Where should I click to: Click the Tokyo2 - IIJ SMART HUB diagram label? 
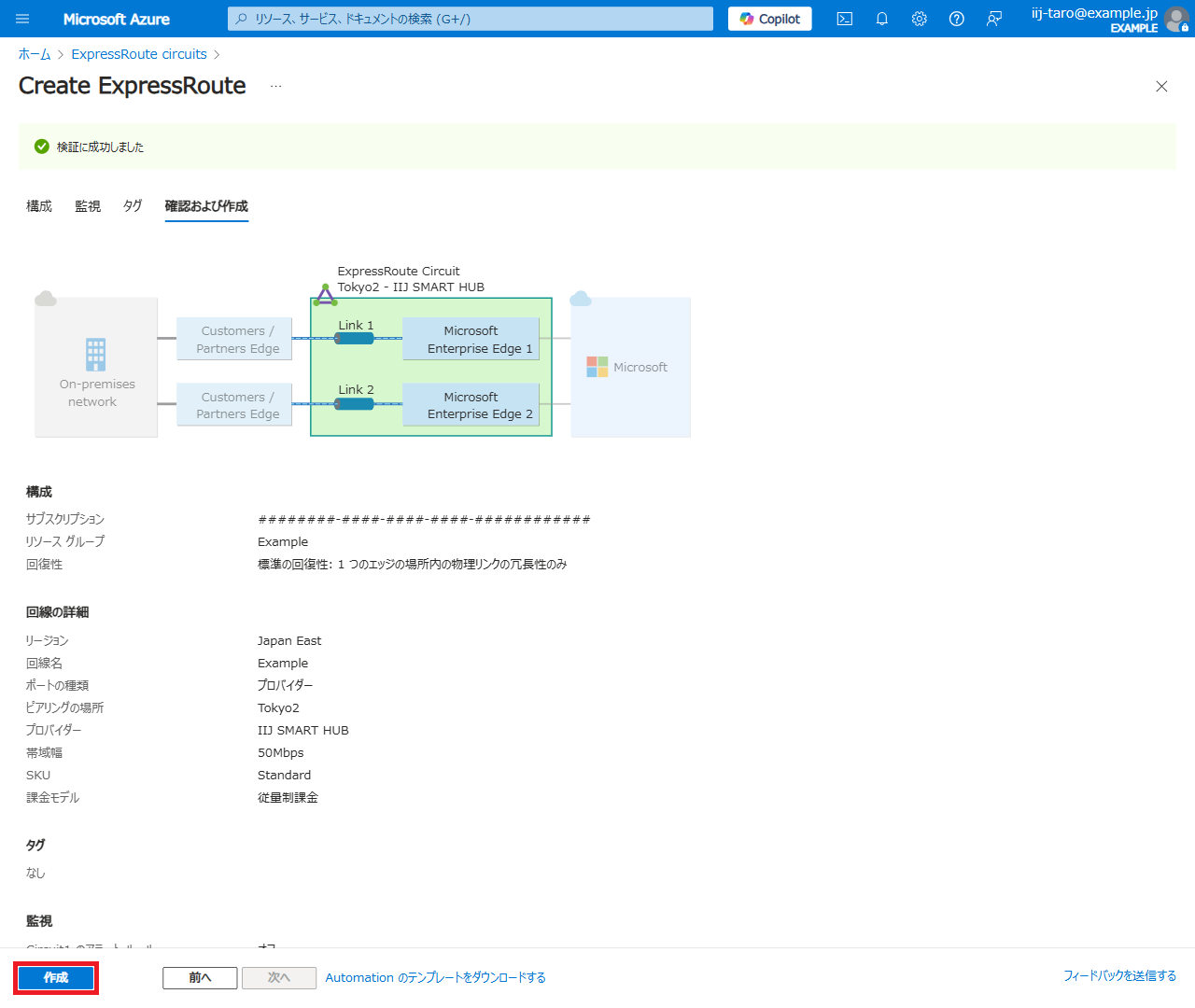pyautogui.click(x=411, y=287)
